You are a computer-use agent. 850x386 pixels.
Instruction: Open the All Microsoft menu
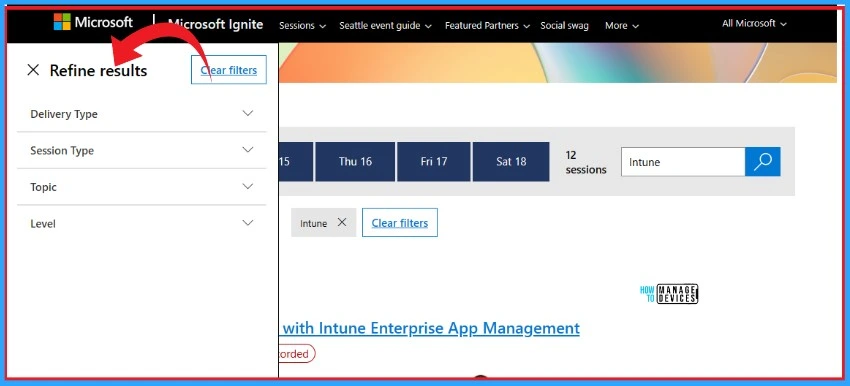(x=754, y=23)
